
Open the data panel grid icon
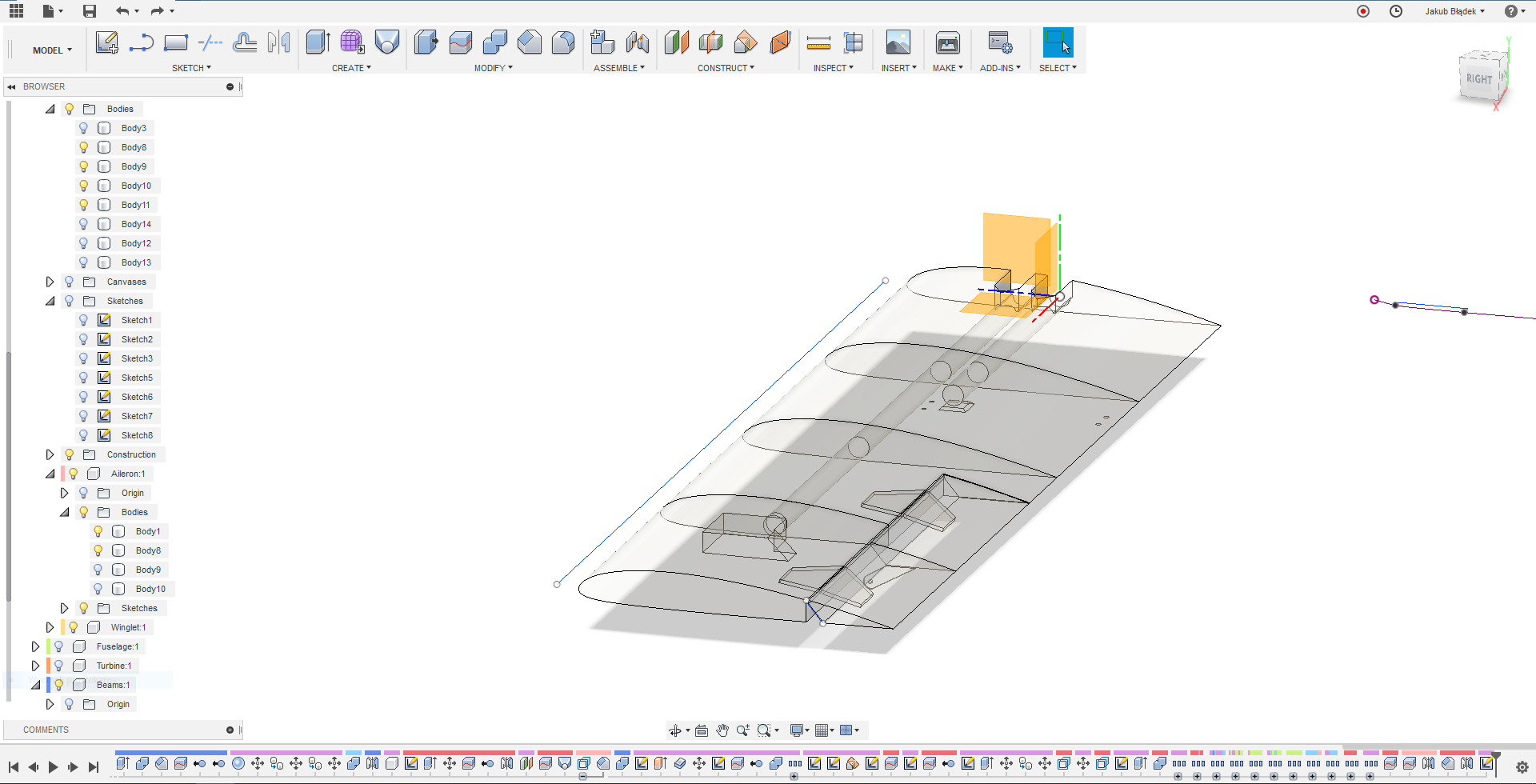[16, 10]
